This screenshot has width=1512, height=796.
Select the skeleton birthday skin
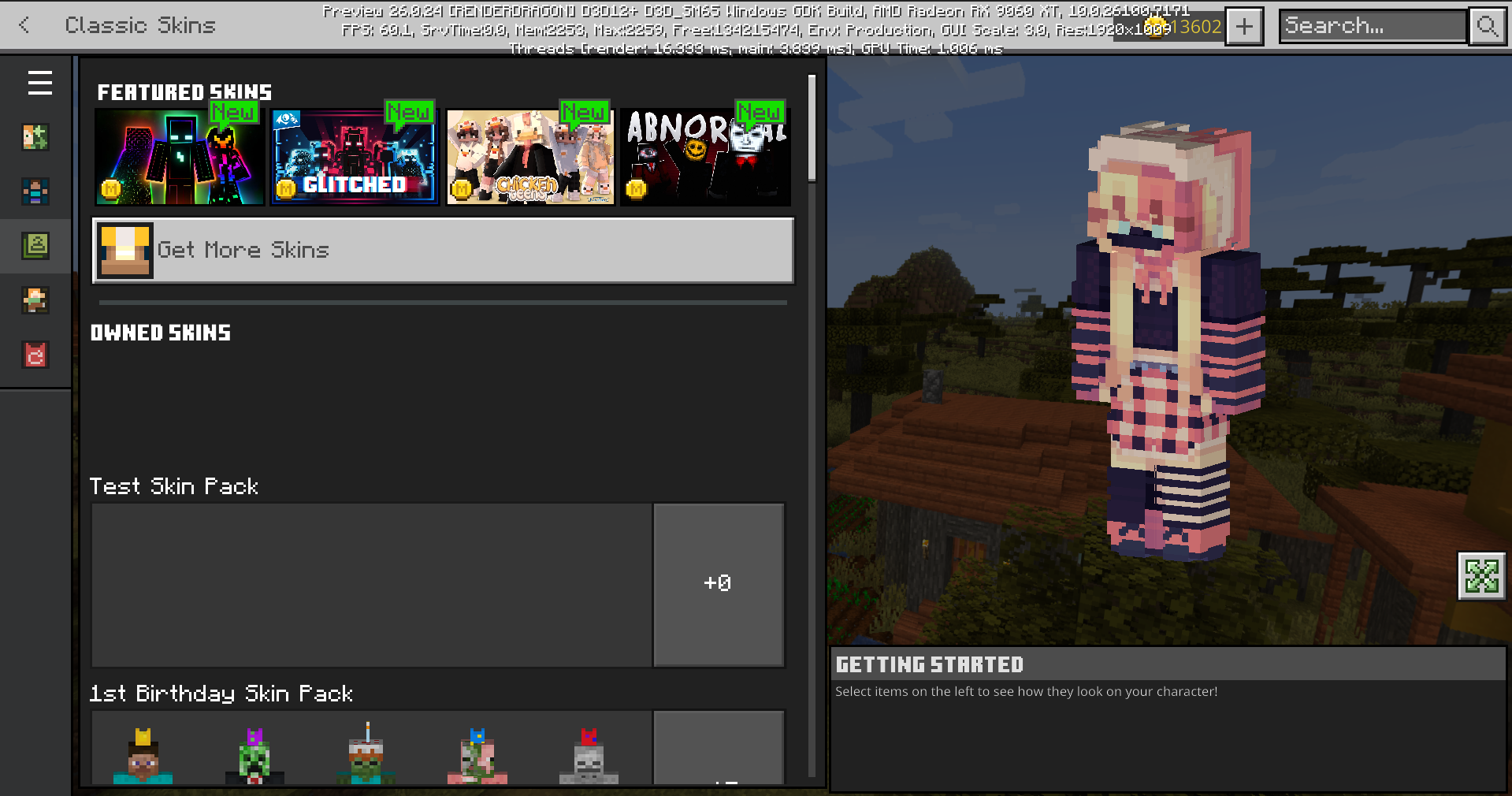[589, 757]
